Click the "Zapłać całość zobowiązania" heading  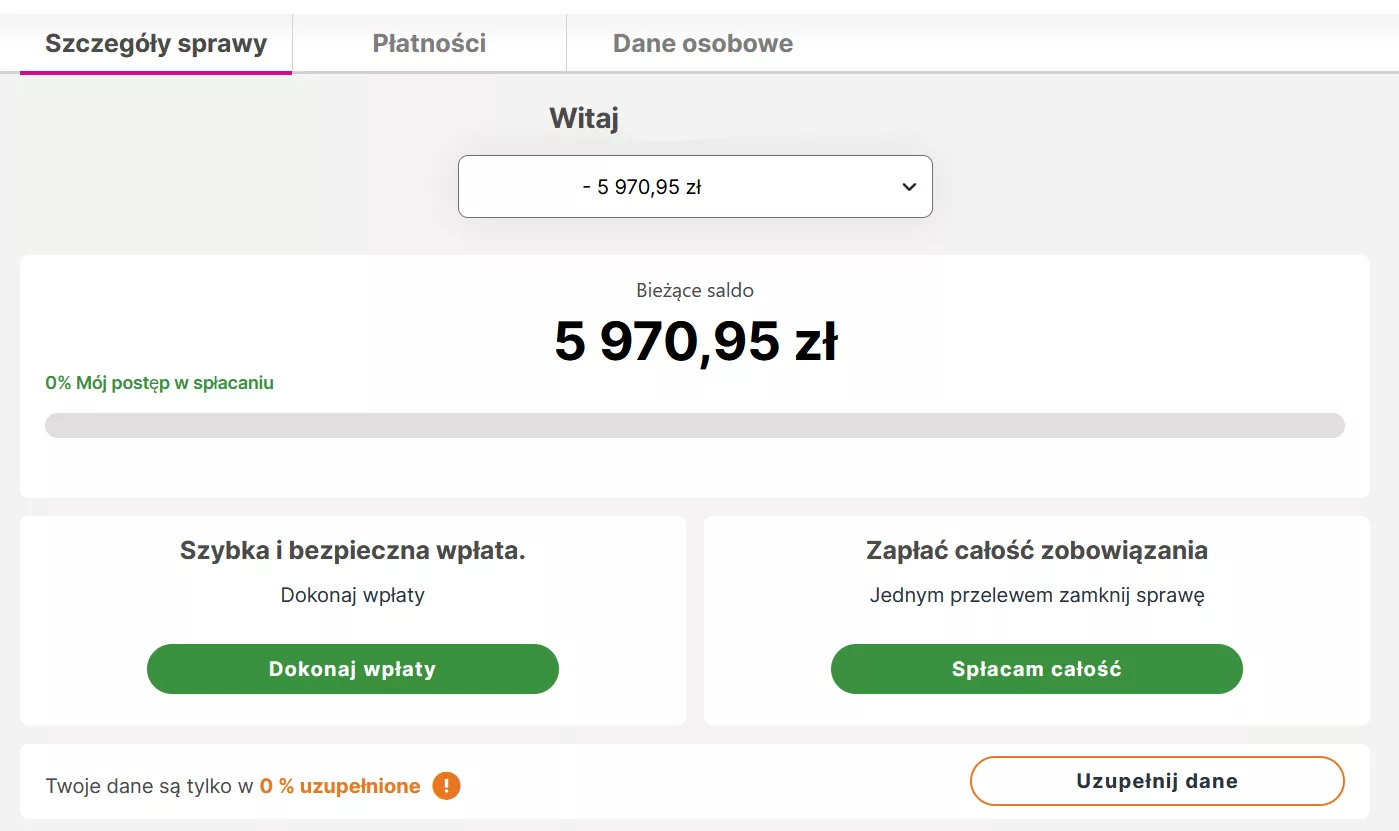tap(1037, 550)
